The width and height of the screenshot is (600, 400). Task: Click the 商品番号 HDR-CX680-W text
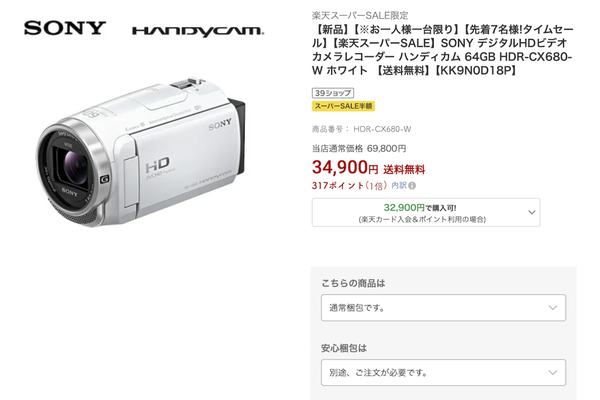pyautogui.click(x=362, y=129)
